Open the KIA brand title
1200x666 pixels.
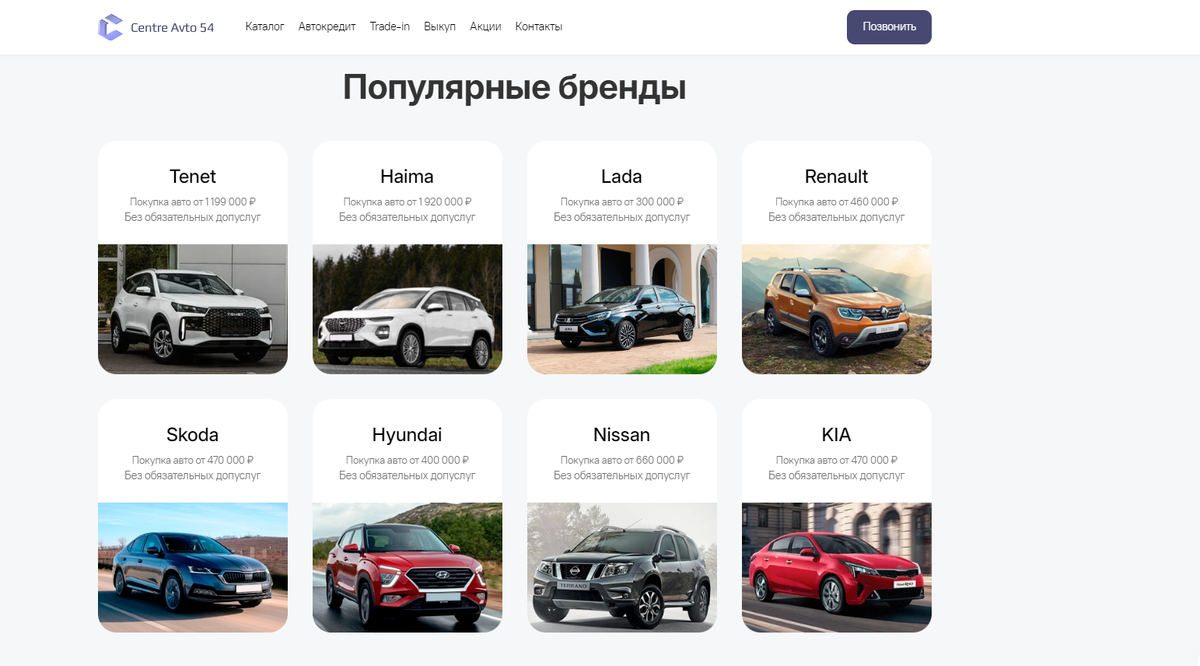(836, 435)
